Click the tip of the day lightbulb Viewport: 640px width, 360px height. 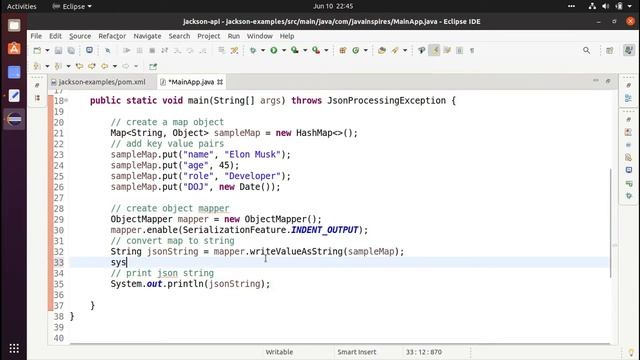(x=631, y=352)
